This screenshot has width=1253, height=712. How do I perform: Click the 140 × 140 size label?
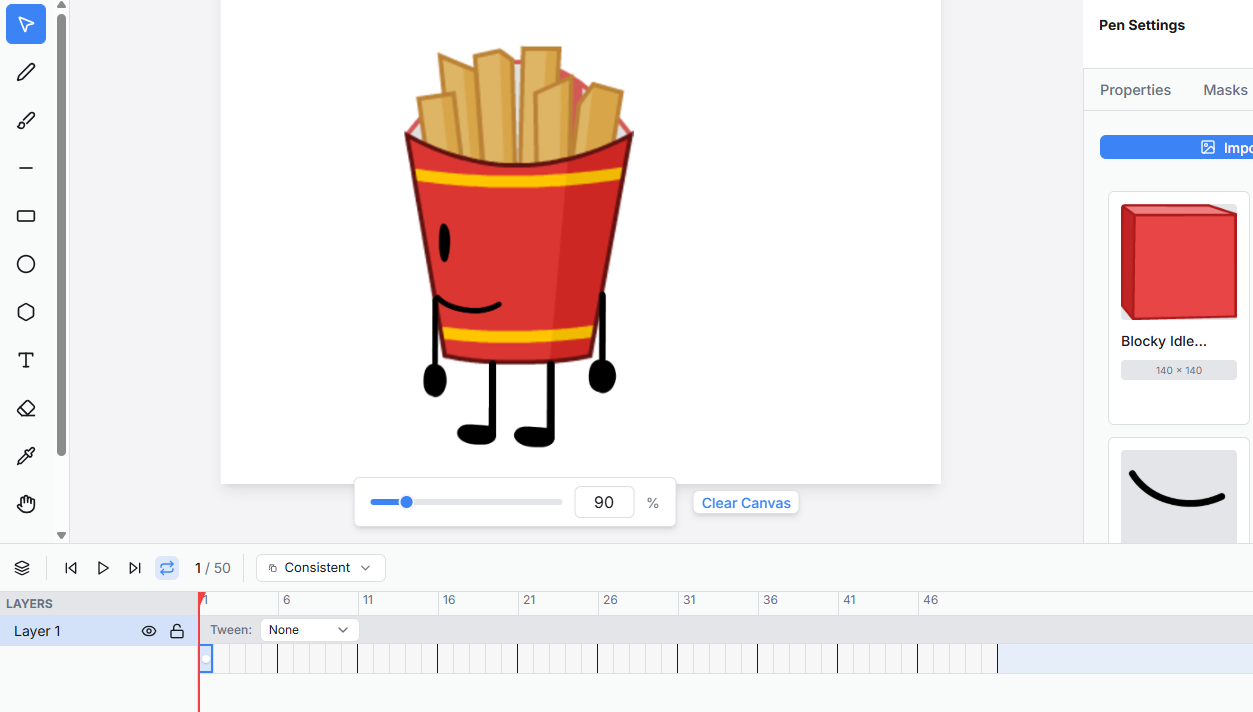point(1179,370)
